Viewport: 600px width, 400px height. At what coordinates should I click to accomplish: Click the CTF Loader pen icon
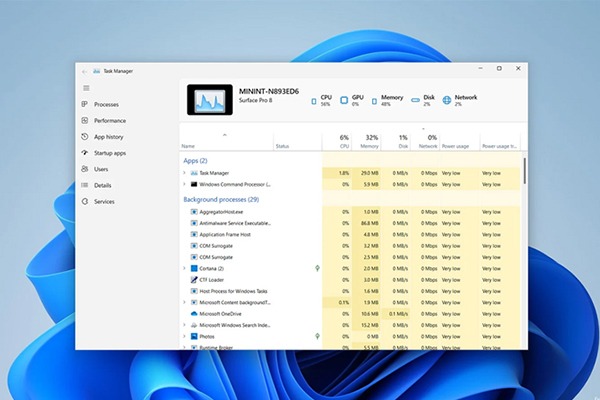click(x=194, y=280)
